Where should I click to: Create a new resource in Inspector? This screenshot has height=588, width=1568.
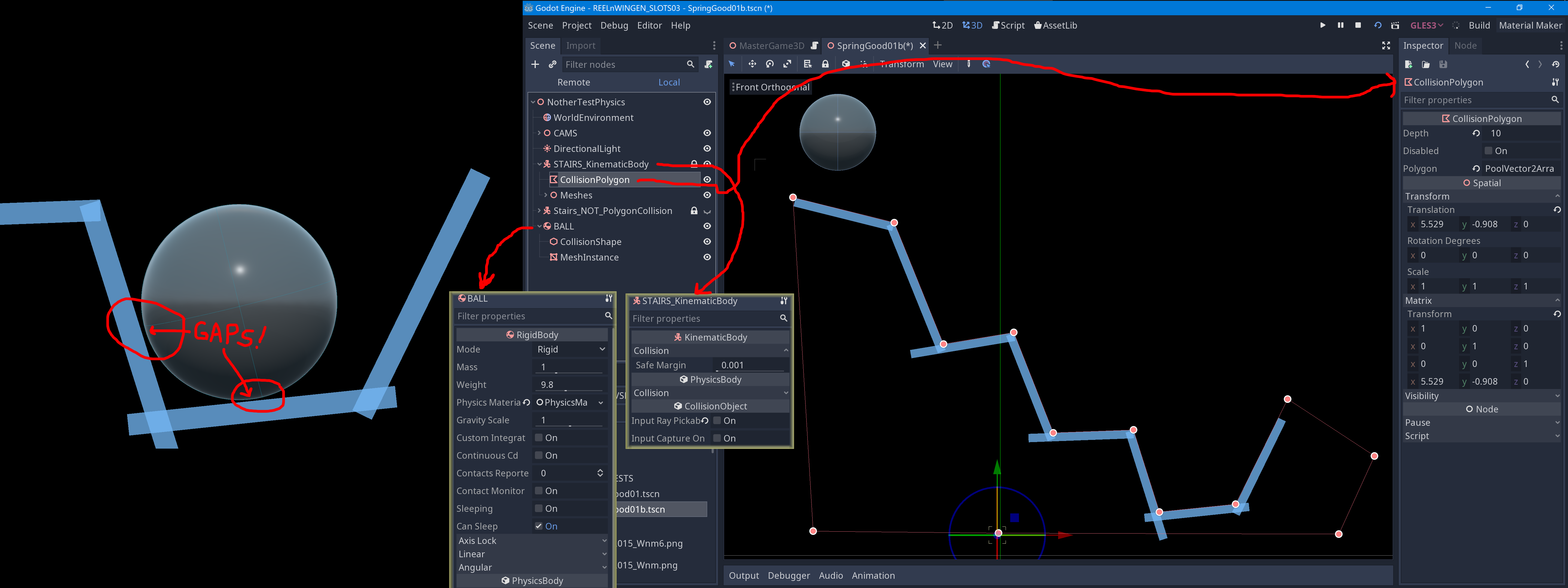(1408, 65)
